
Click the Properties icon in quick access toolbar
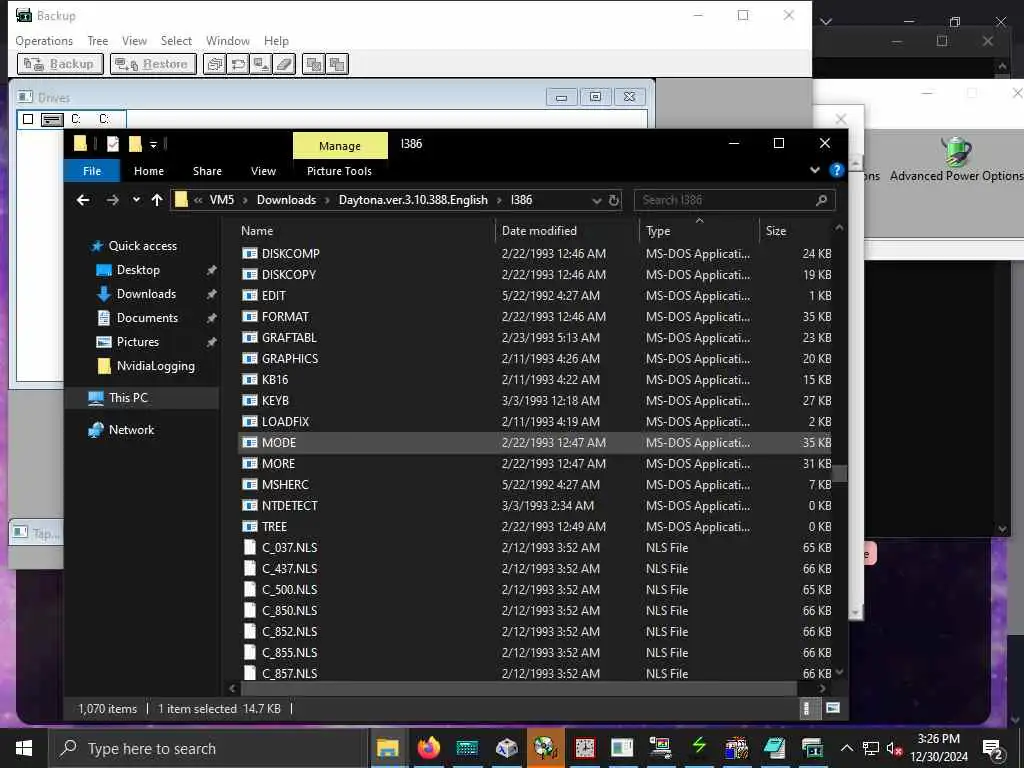pos(113,144)
